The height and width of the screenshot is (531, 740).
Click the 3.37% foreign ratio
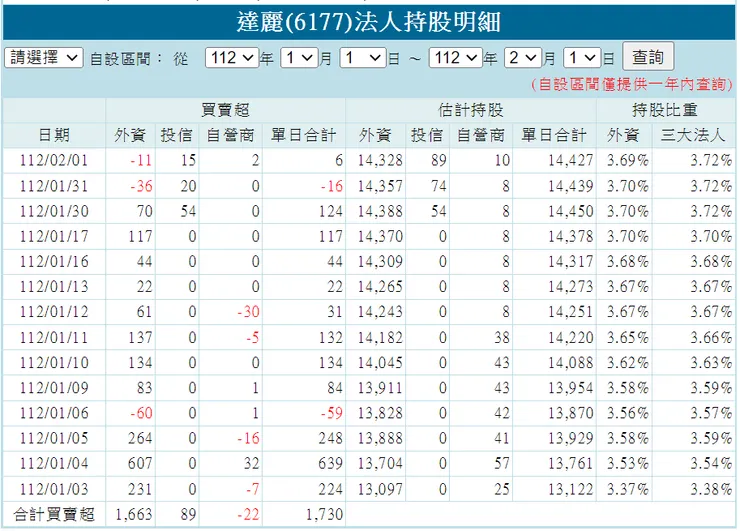click(x=627, y=489)
